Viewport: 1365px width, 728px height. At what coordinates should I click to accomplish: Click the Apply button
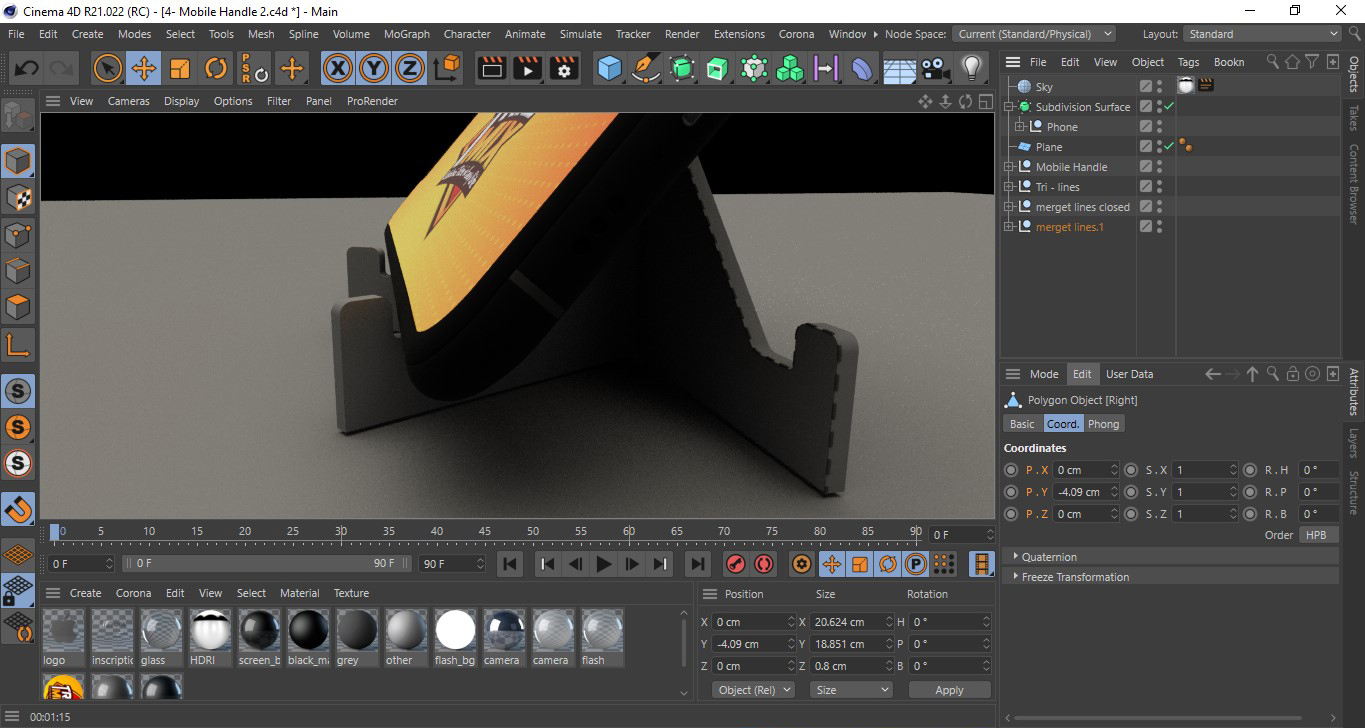[x=948, y=689]
